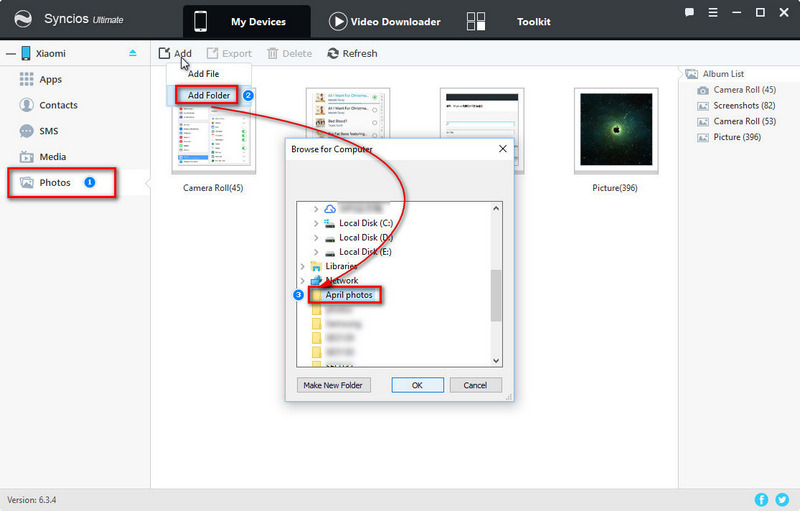Open the hamburger menu icon

point(713,12)
